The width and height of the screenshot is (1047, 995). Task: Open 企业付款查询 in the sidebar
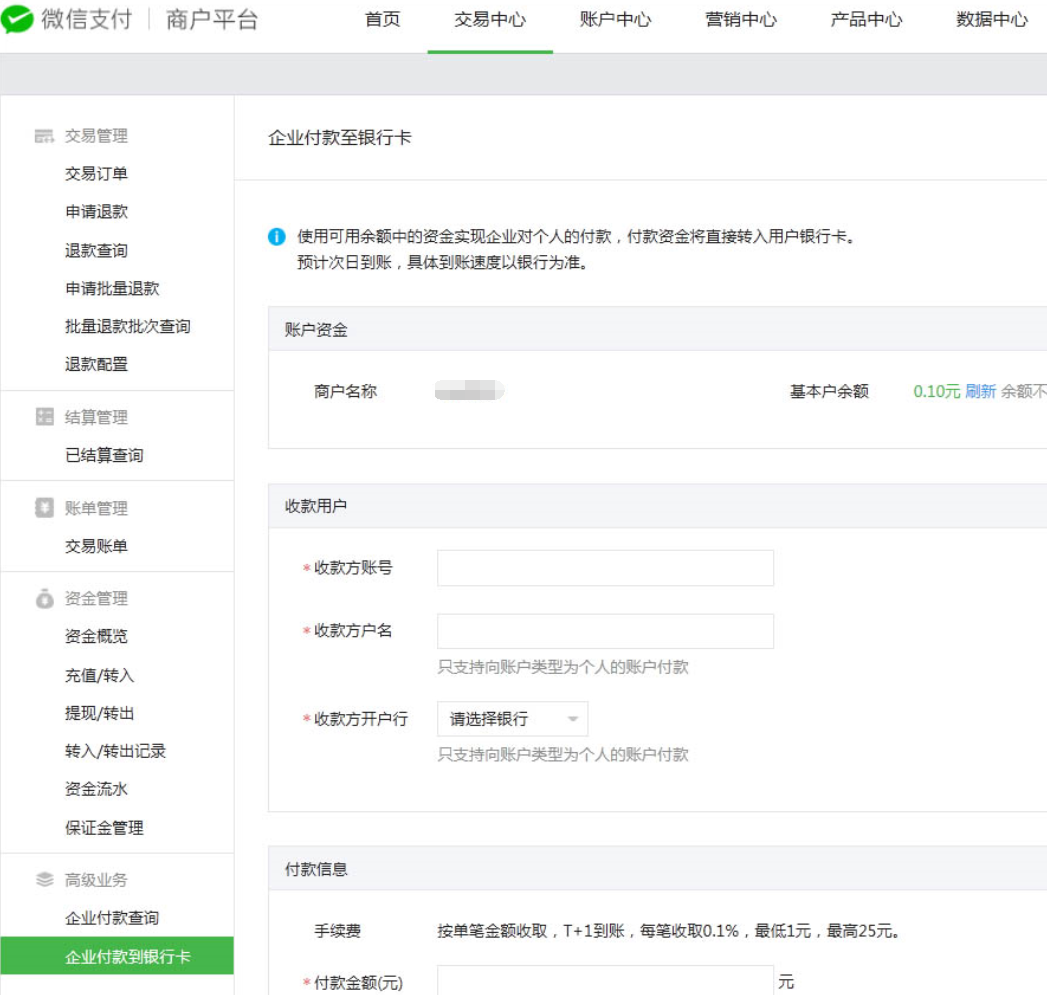click(x=112, y=918)
